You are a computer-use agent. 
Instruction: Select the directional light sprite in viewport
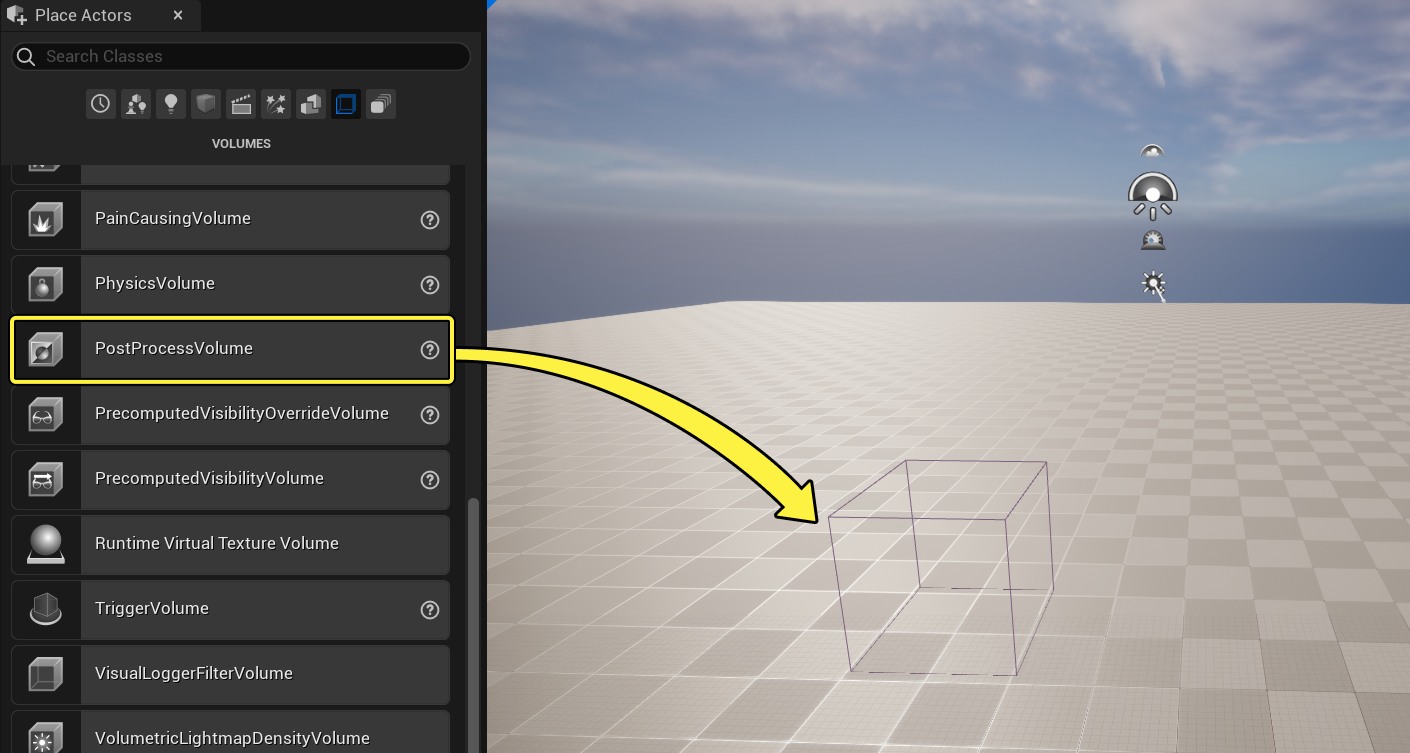(x=1153, y=284)
